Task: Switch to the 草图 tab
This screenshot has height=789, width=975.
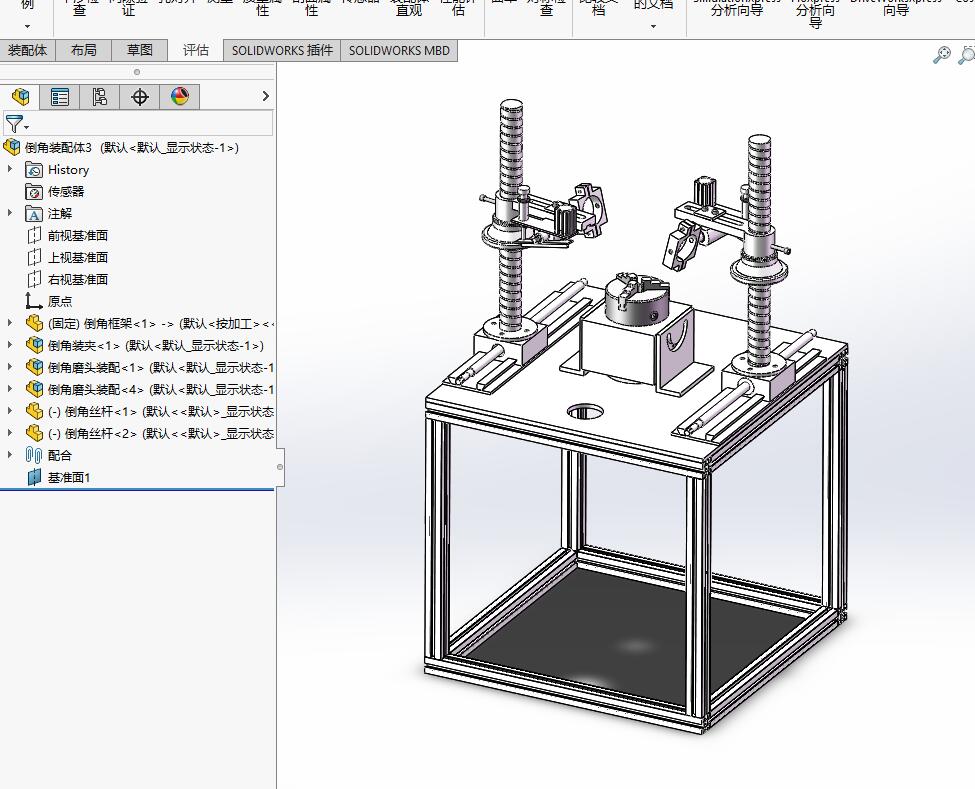Action: click(x=139, y=50)
